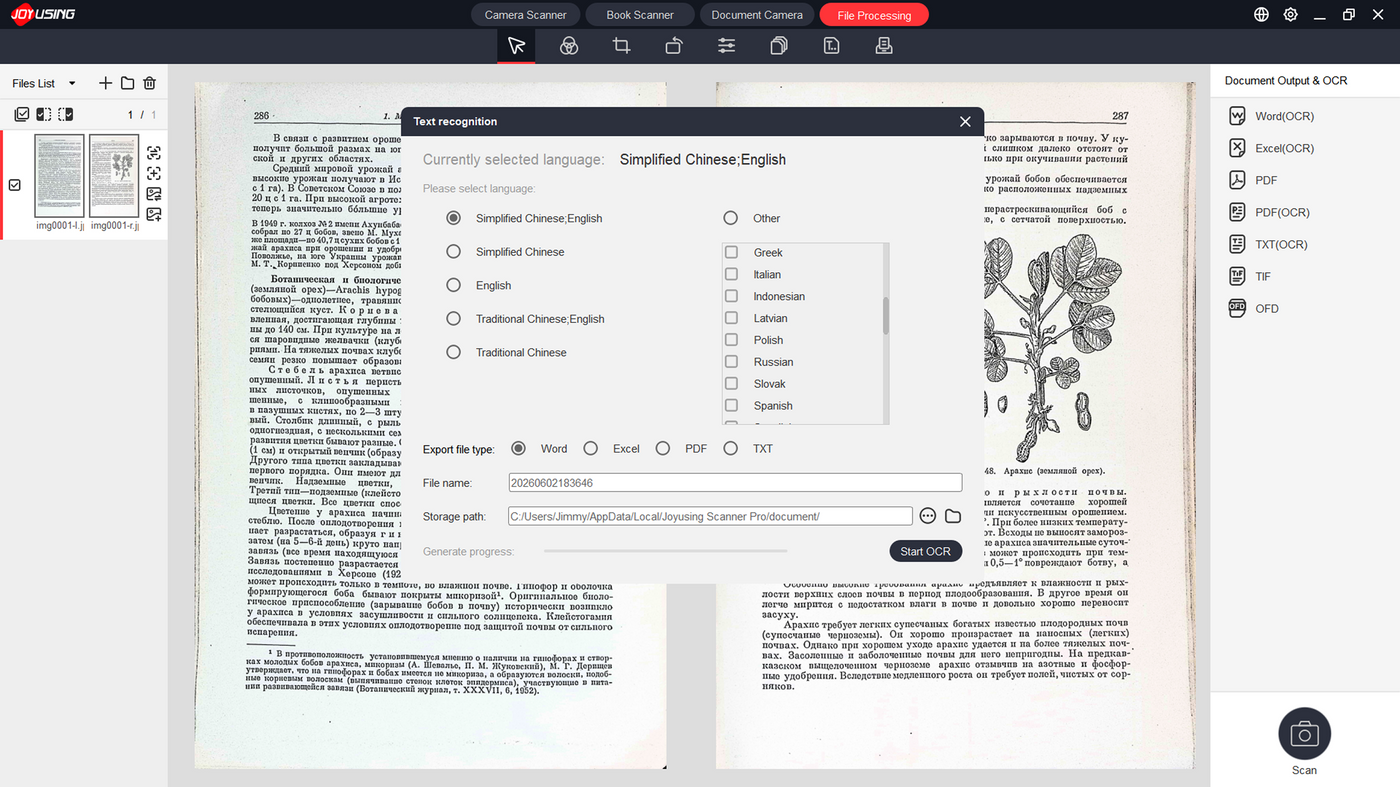Export as PDF in Document Output panel
Viewport: 1400px width, 787px height.
1253,180
